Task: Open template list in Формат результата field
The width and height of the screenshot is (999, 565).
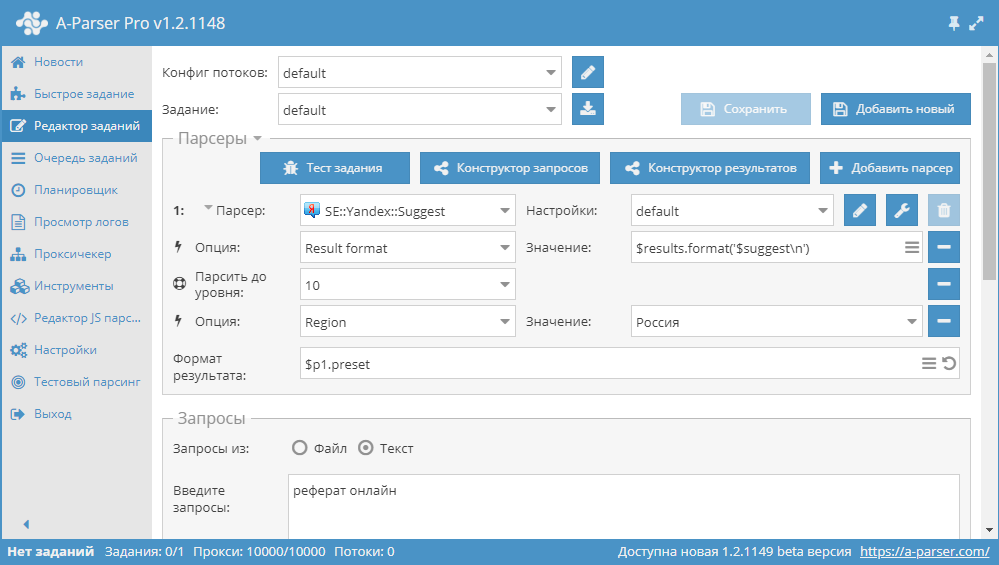Action: coord(928,363)
